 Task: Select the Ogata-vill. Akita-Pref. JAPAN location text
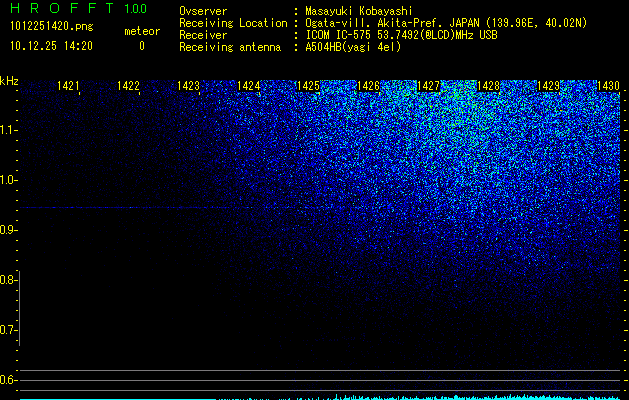point(446,23)
